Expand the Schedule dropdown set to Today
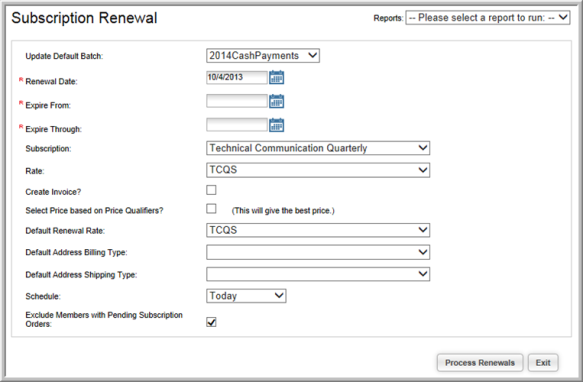The width and height of the screenshot is (583, 382). 246,296
